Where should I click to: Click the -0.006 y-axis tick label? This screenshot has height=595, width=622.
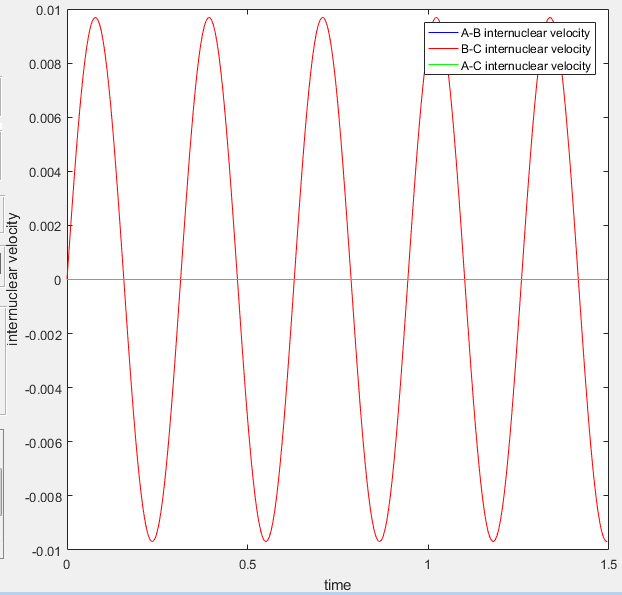point(44,443)
